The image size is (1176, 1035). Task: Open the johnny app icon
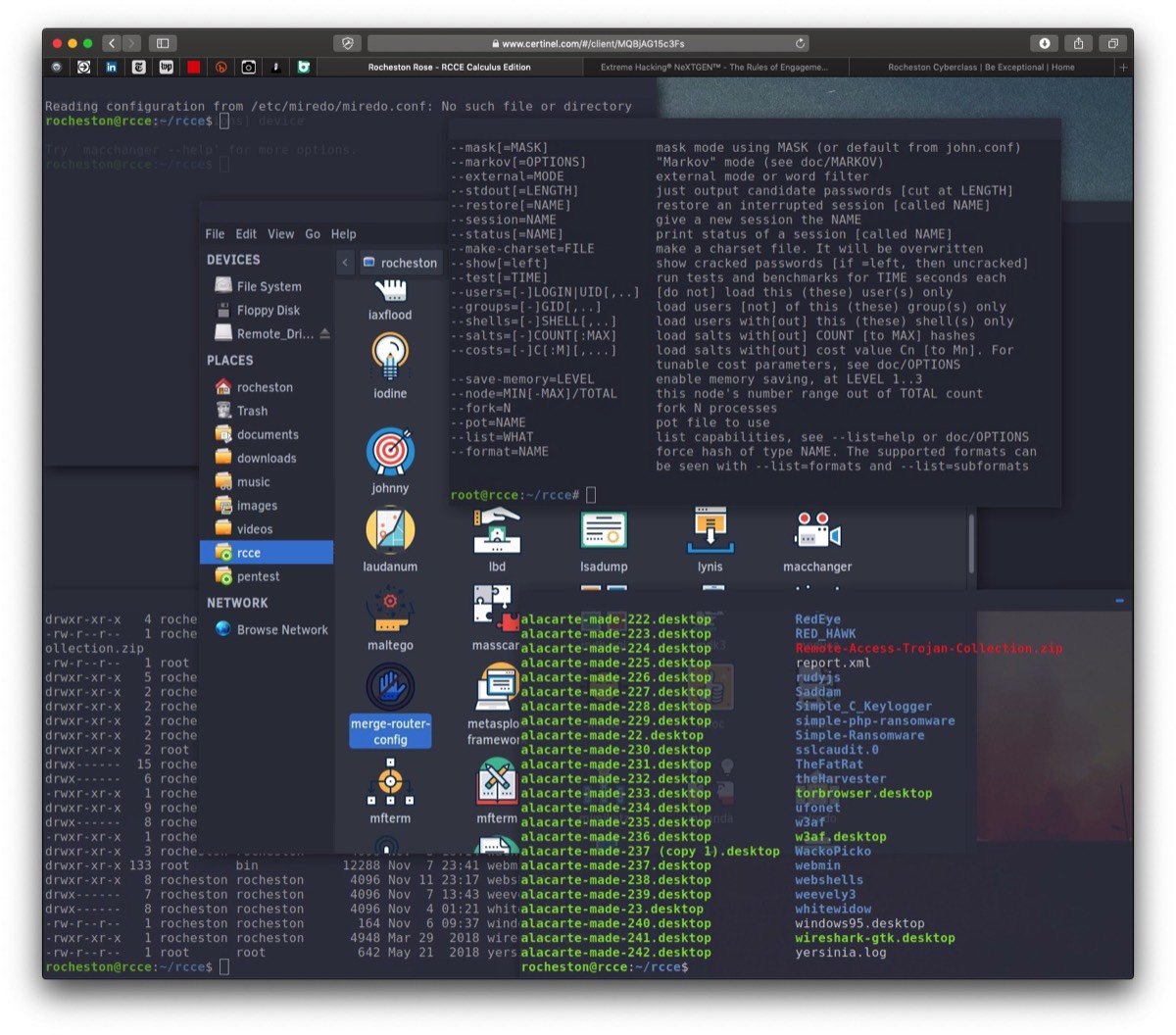pos(390,453)
